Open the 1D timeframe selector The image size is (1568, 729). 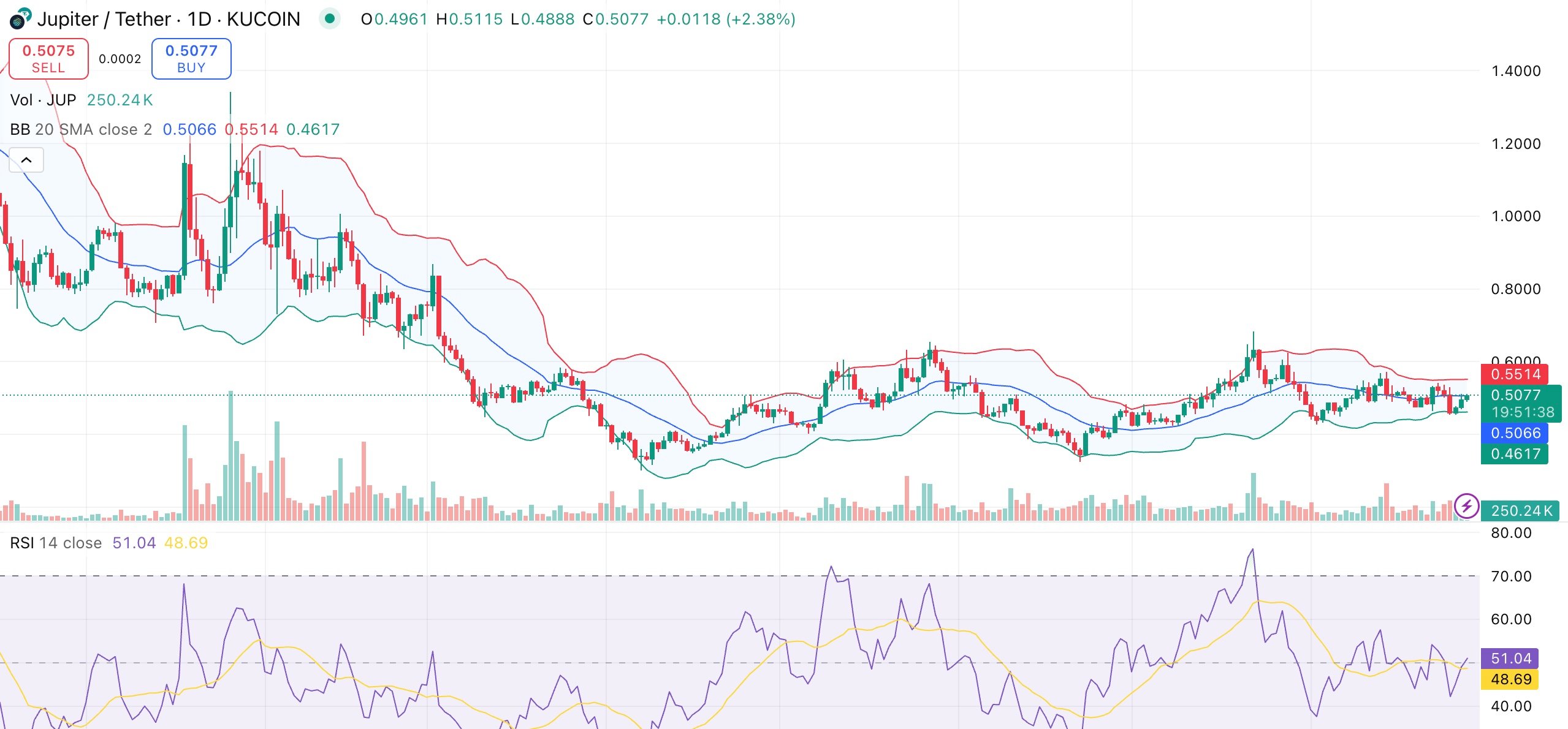click(x=200, y=19)
